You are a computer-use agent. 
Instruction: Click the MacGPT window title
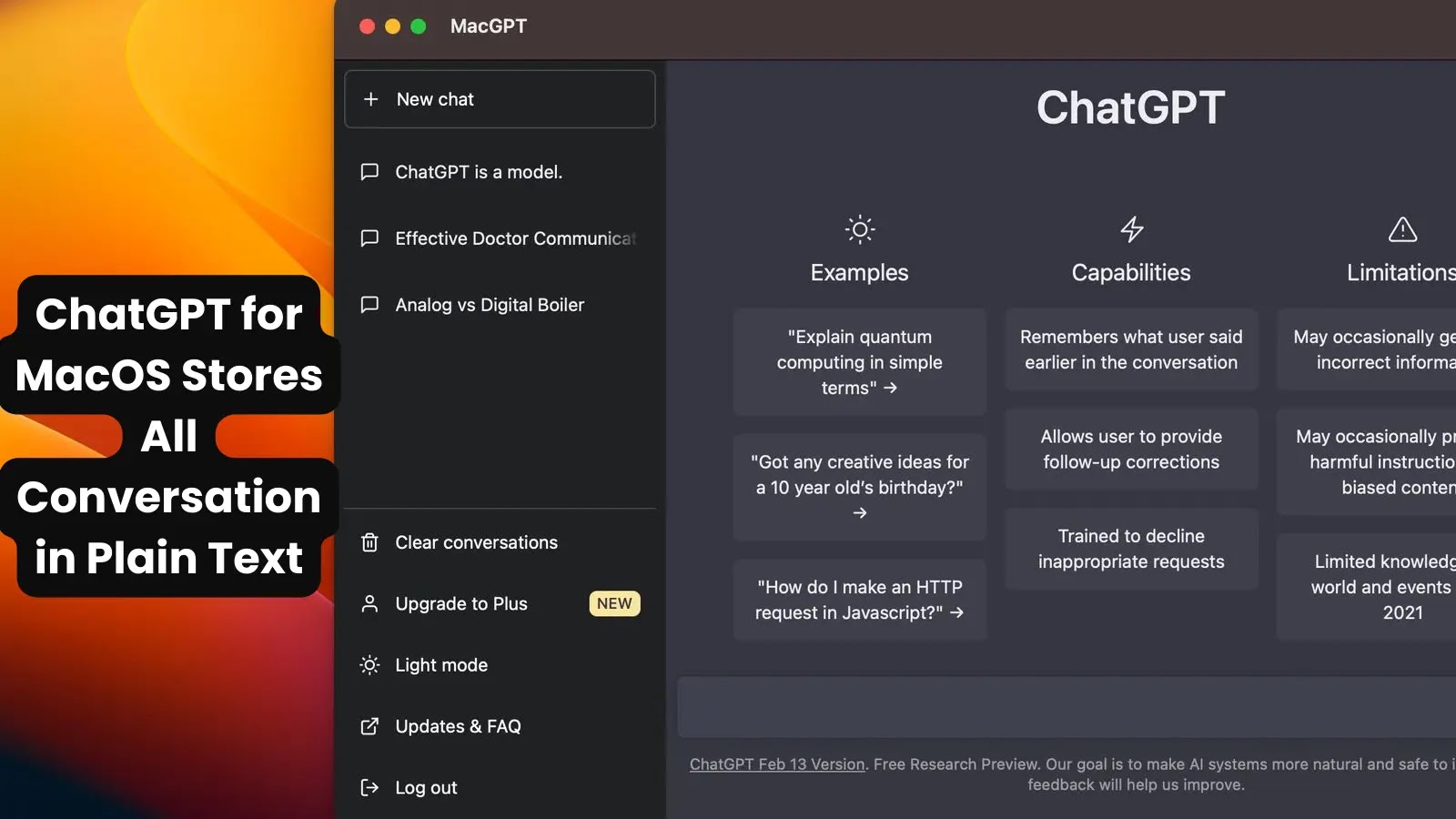[489, 26]
